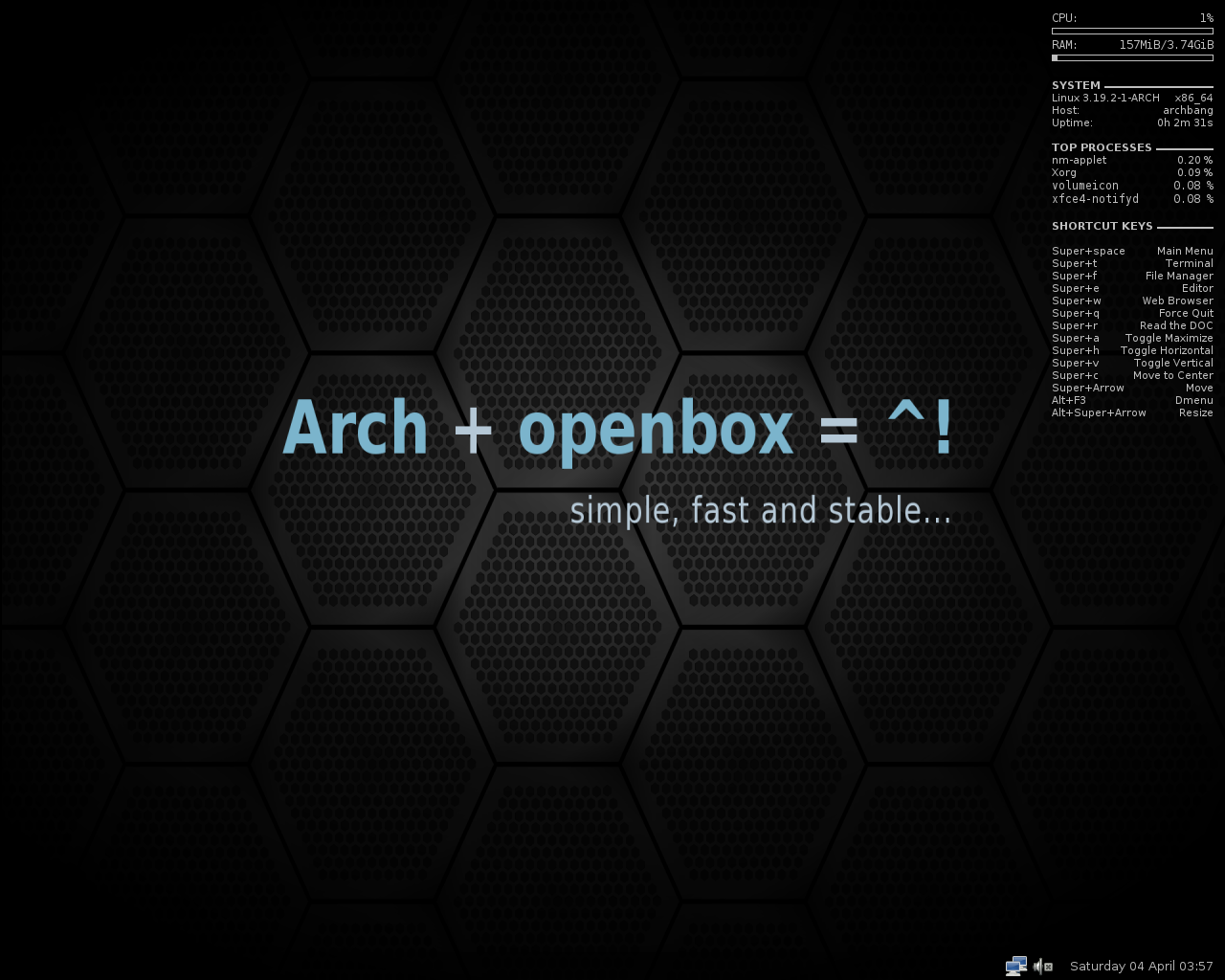Click the small mute indicator beside the speaker
The image size is (1225, 980).
(x=1050, y=968)
